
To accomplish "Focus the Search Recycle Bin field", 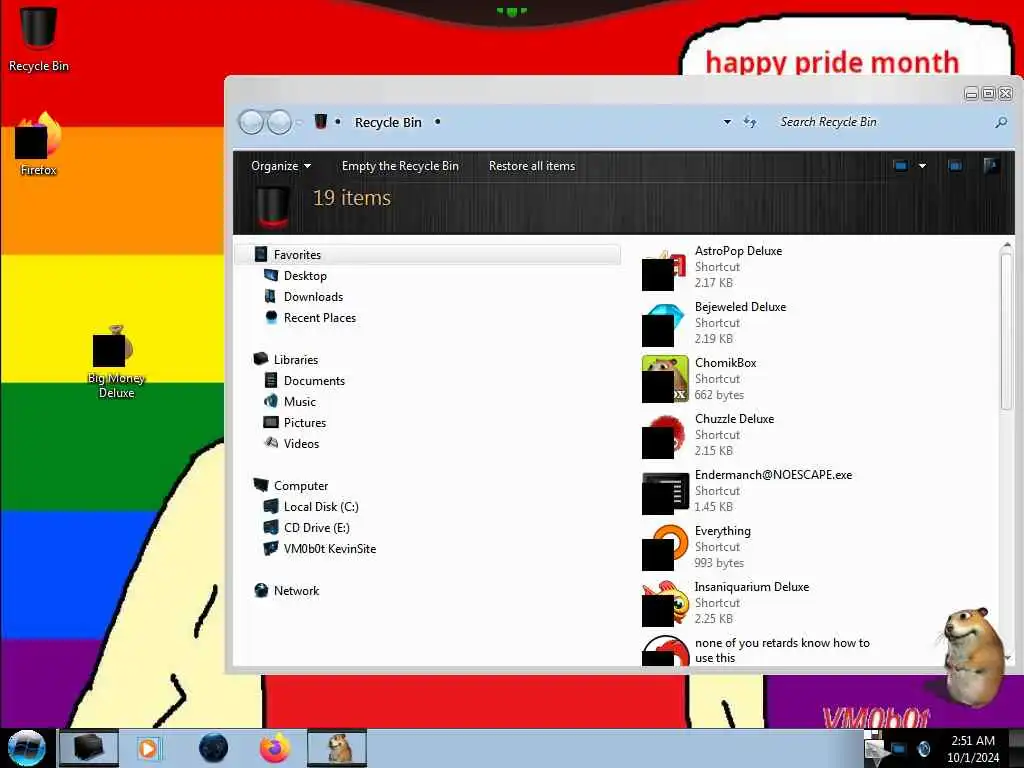I will [x=882, y=122].
